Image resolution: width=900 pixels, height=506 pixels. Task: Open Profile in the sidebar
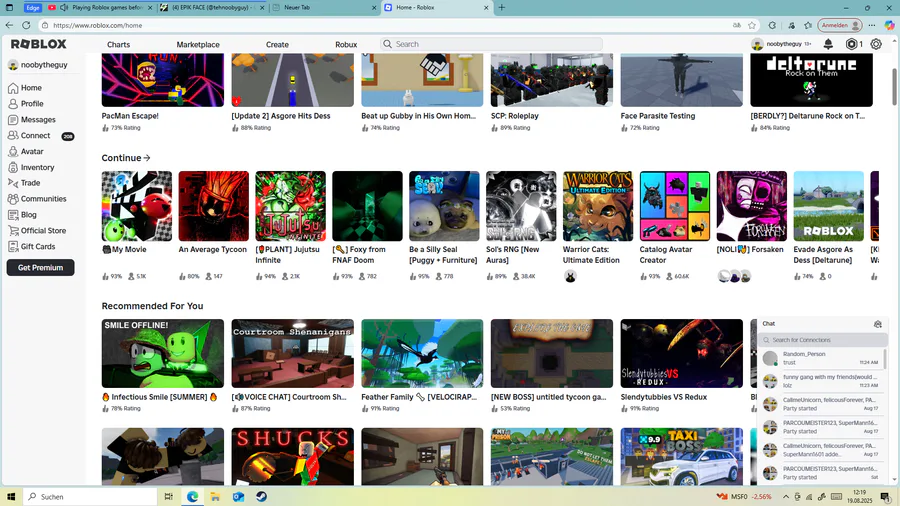point(26,104)
